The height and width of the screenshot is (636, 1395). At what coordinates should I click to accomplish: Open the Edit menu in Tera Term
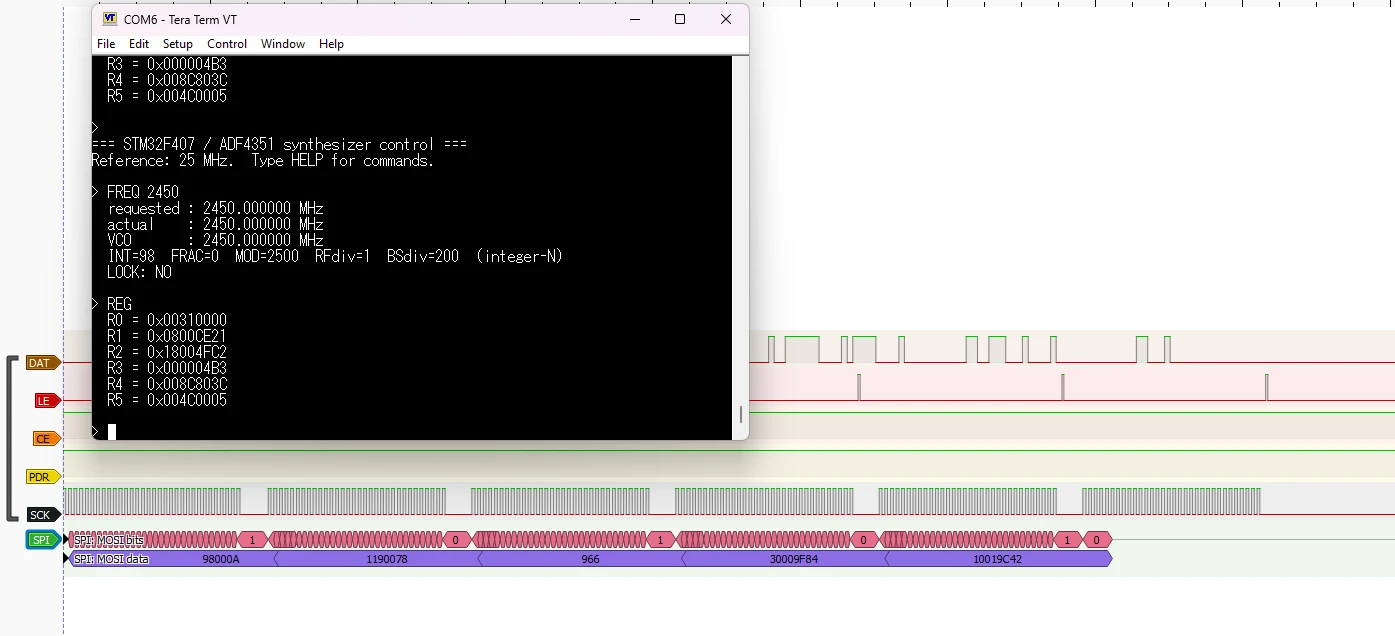(139, 44)
